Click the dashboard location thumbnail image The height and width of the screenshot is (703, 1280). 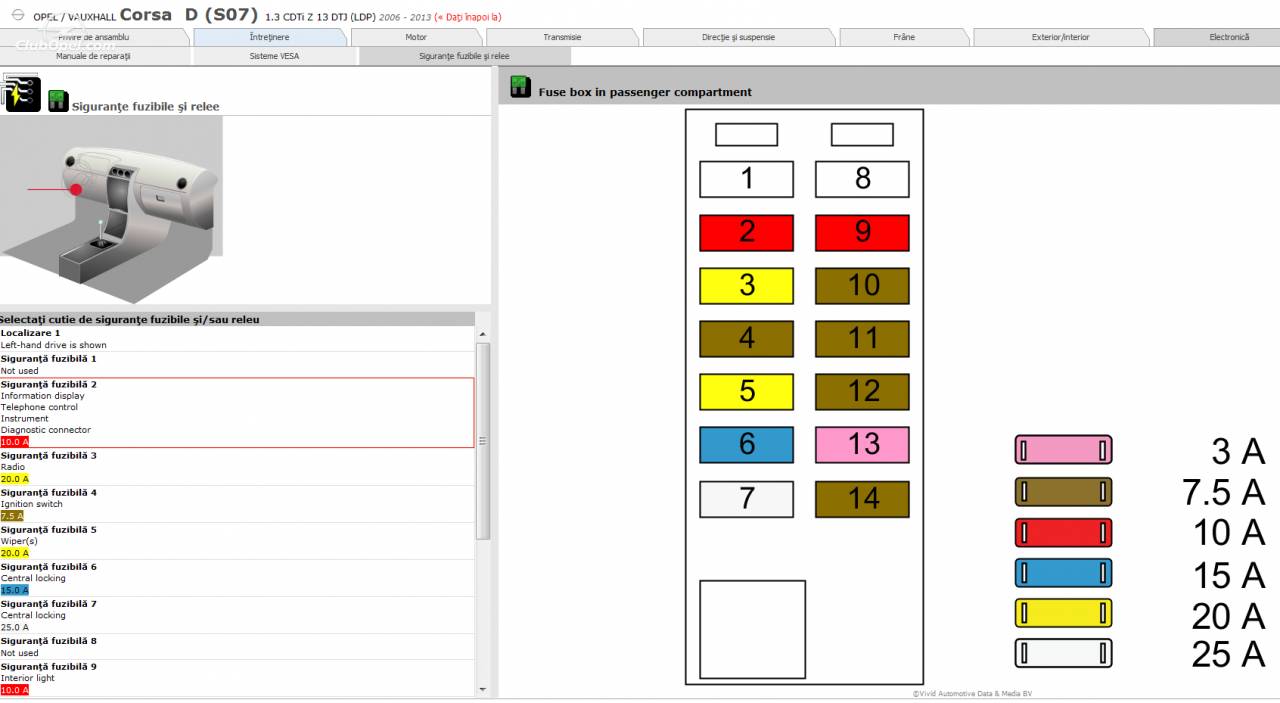click(111, 210)
